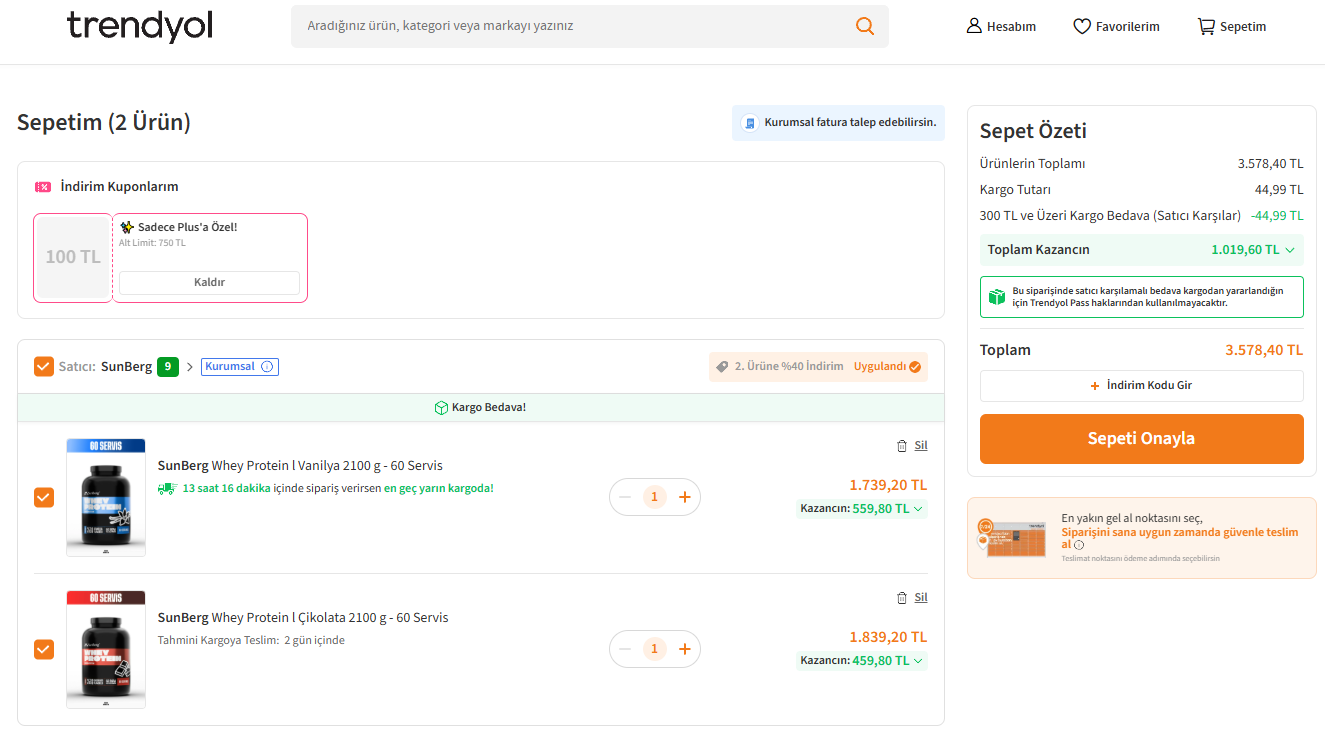Decrease Çikolata Whey Protein quantity with minus
1325x734 pixels.
click(625, 649)
